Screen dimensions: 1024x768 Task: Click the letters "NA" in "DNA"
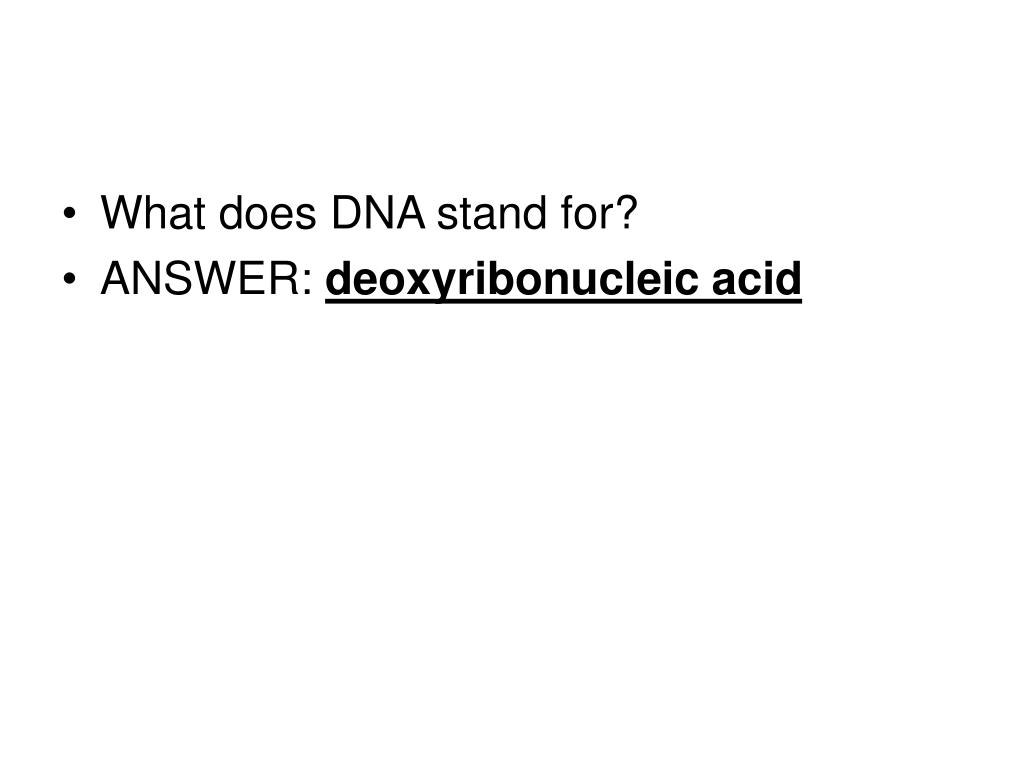392,213
